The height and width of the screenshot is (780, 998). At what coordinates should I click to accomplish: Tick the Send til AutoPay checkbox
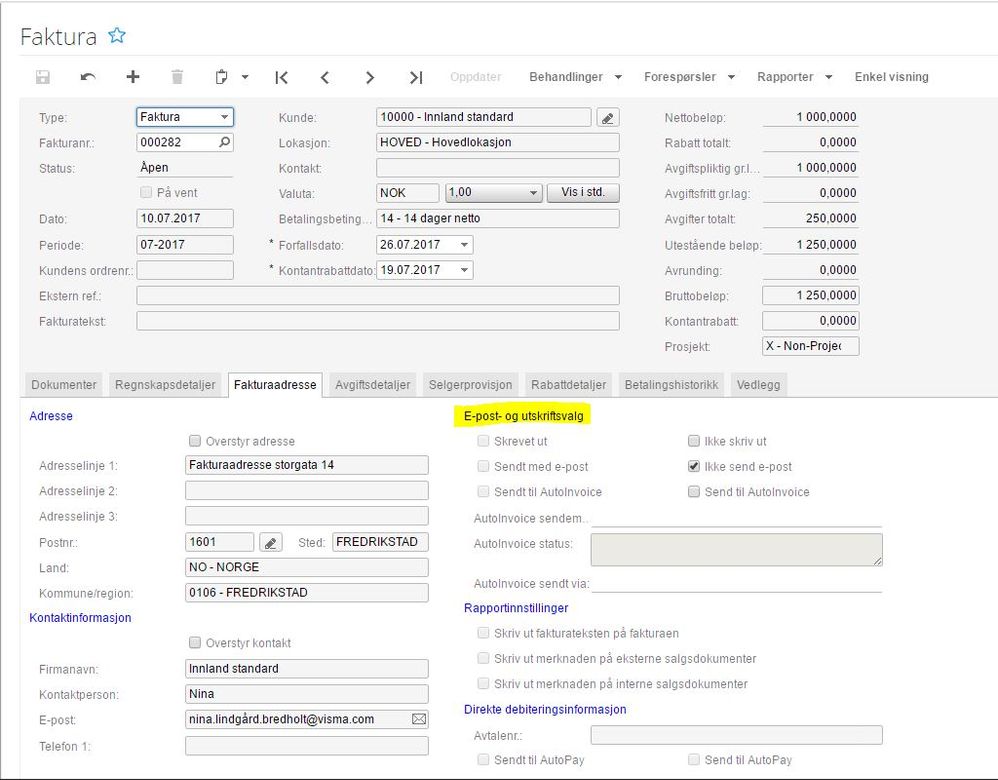694,759
